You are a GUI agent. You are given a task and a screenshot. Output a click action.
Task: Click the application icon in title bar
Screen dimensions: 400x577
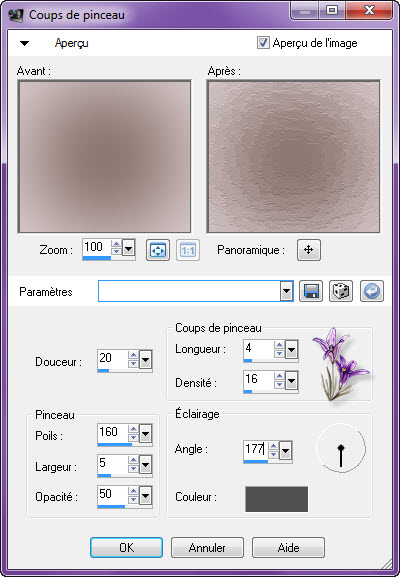15,15
